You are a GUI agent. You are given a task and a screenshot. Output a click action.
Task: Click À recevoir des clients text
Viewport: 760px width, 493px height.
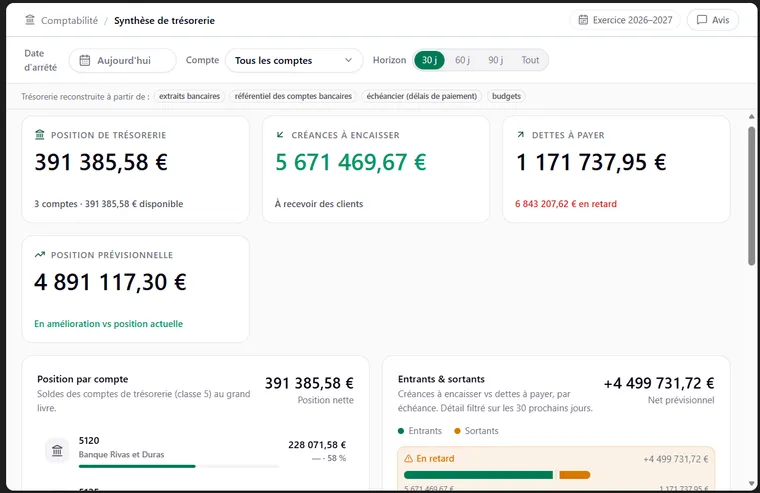[x=318, y=204]
